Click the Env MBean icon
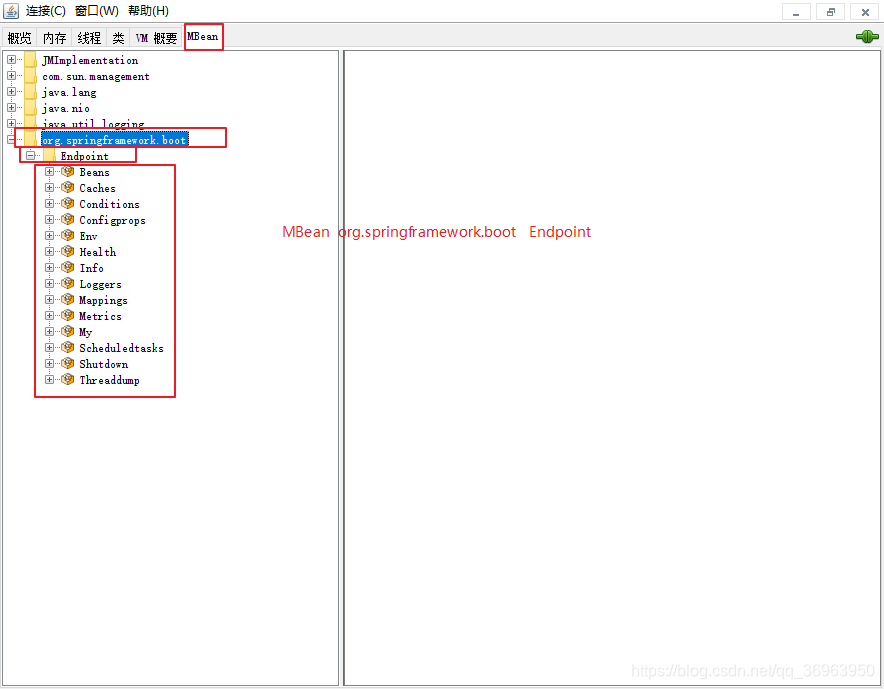The height and width of the screenshot is (689, 884). tap(68, 235)
